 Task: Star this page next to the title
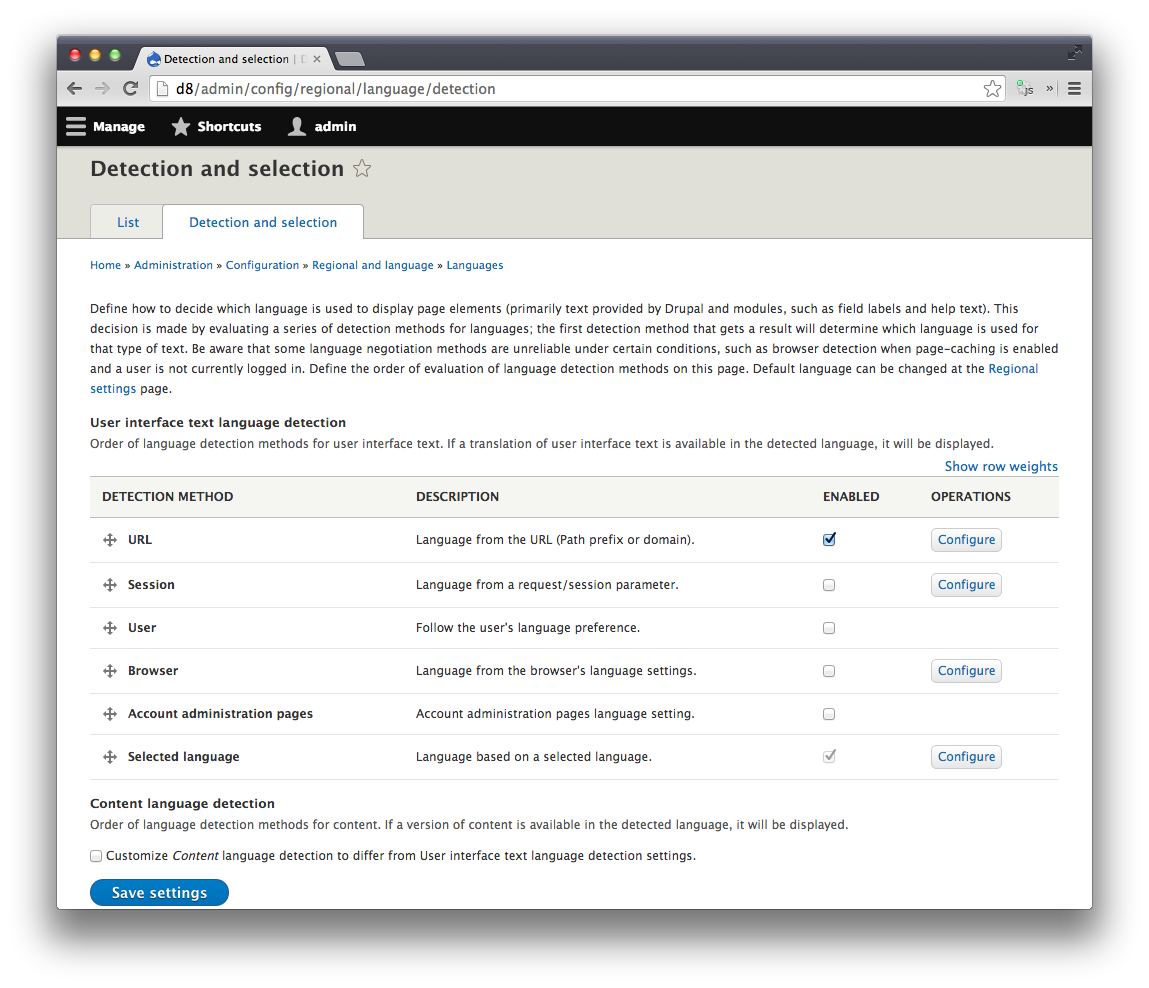[362, 169]
